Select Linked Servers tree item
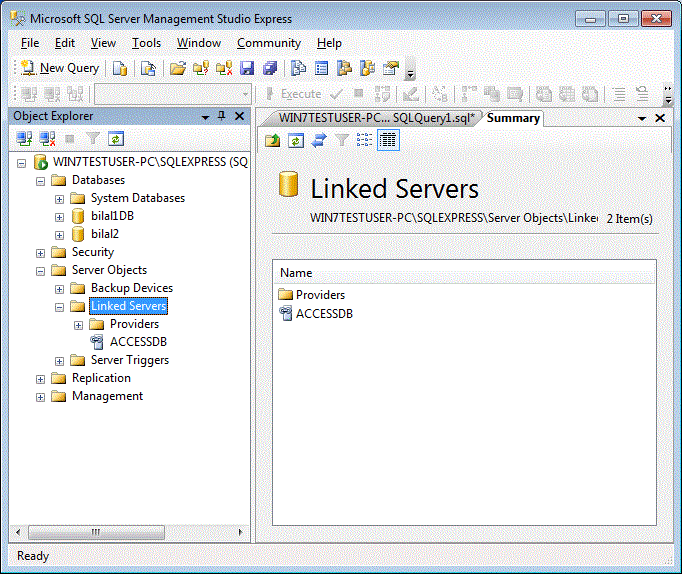This screenshot has width=682, height=574. coord(128,306)
